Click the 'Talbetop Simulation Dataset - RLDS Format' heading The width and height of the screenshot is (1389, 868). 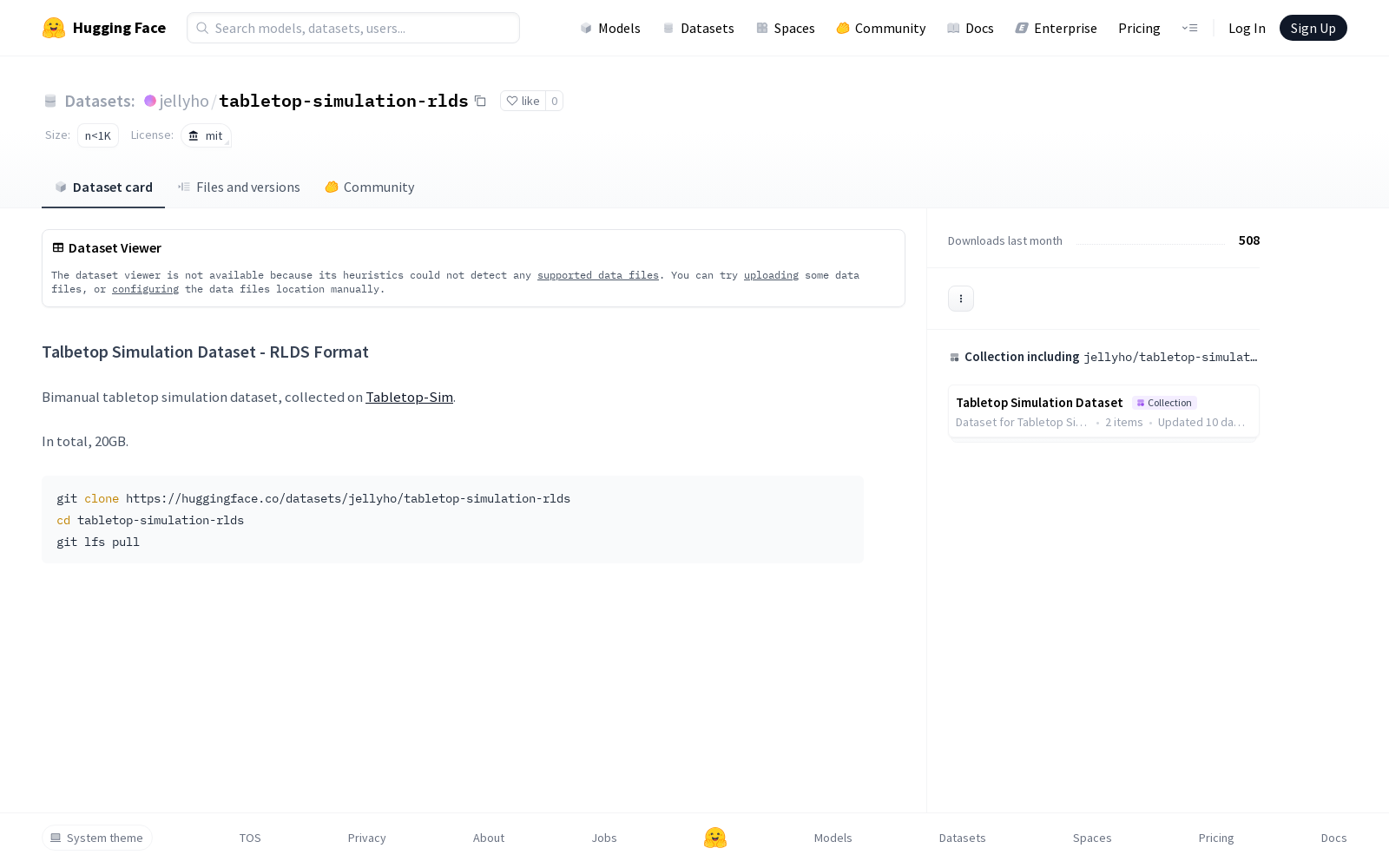(x=205, y=352)
